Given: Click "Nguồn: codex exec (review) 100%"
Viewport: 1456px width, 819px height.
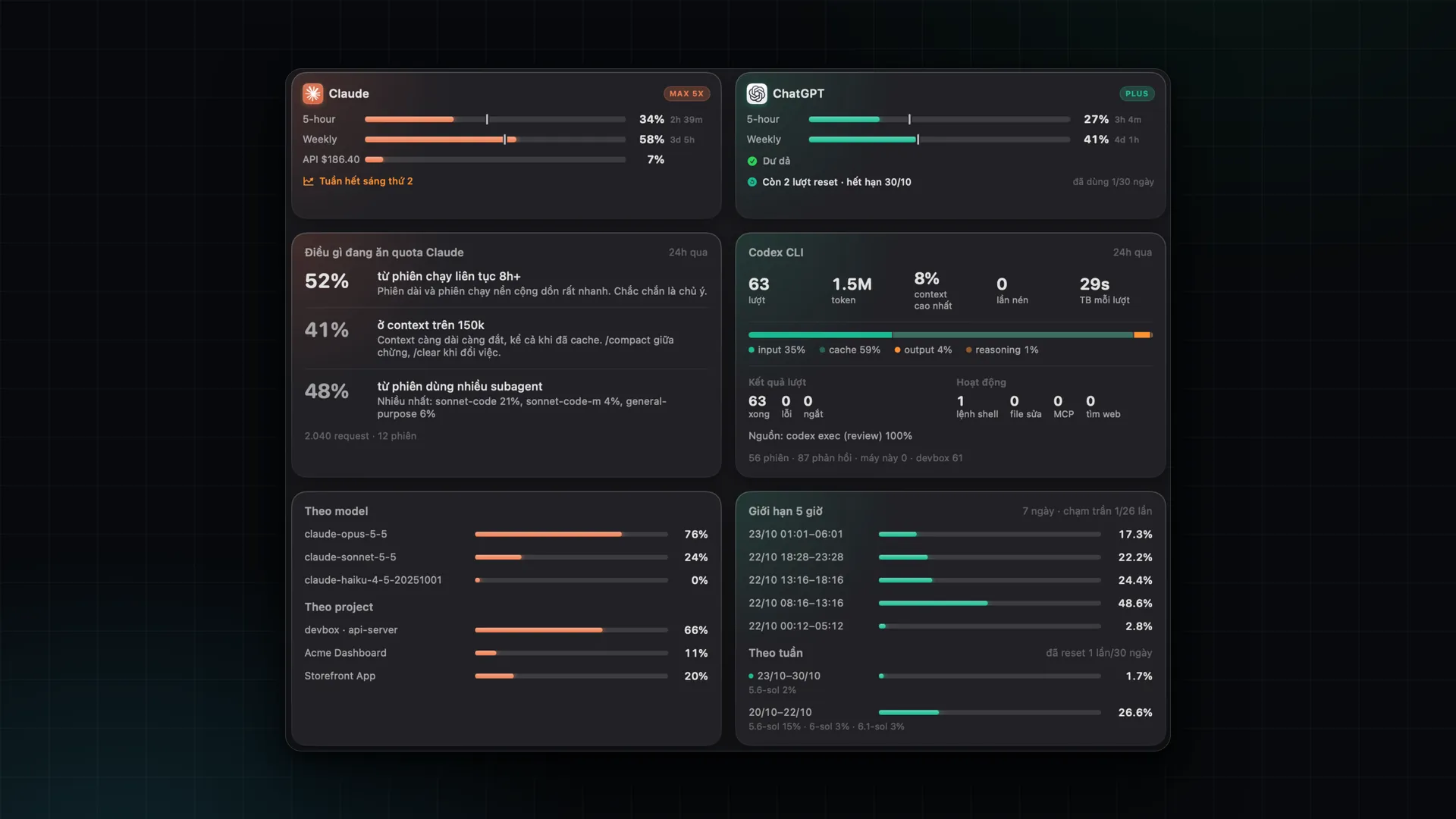Looking at the screenshot, I should pyautogui.click(x=830, y=436).
